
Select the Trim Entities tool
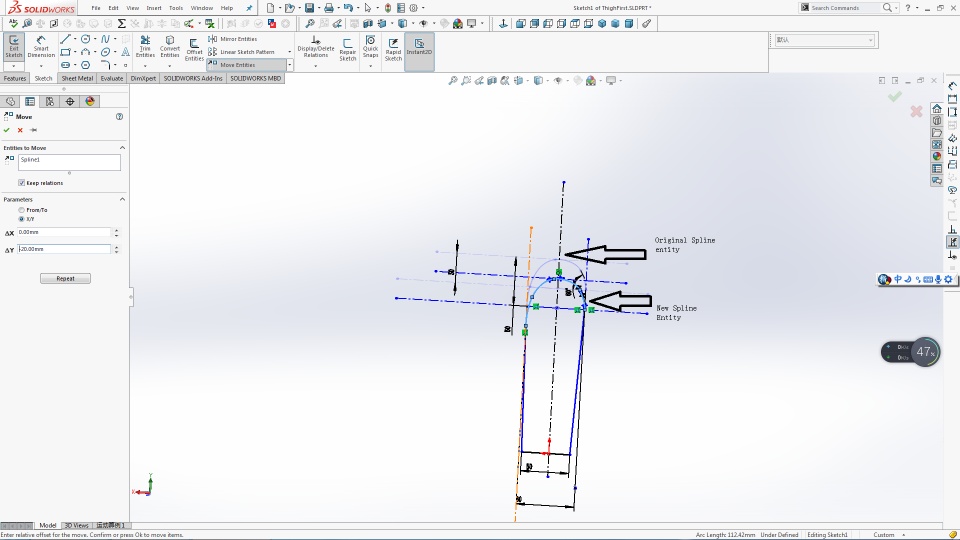click(x=145, y=47)
